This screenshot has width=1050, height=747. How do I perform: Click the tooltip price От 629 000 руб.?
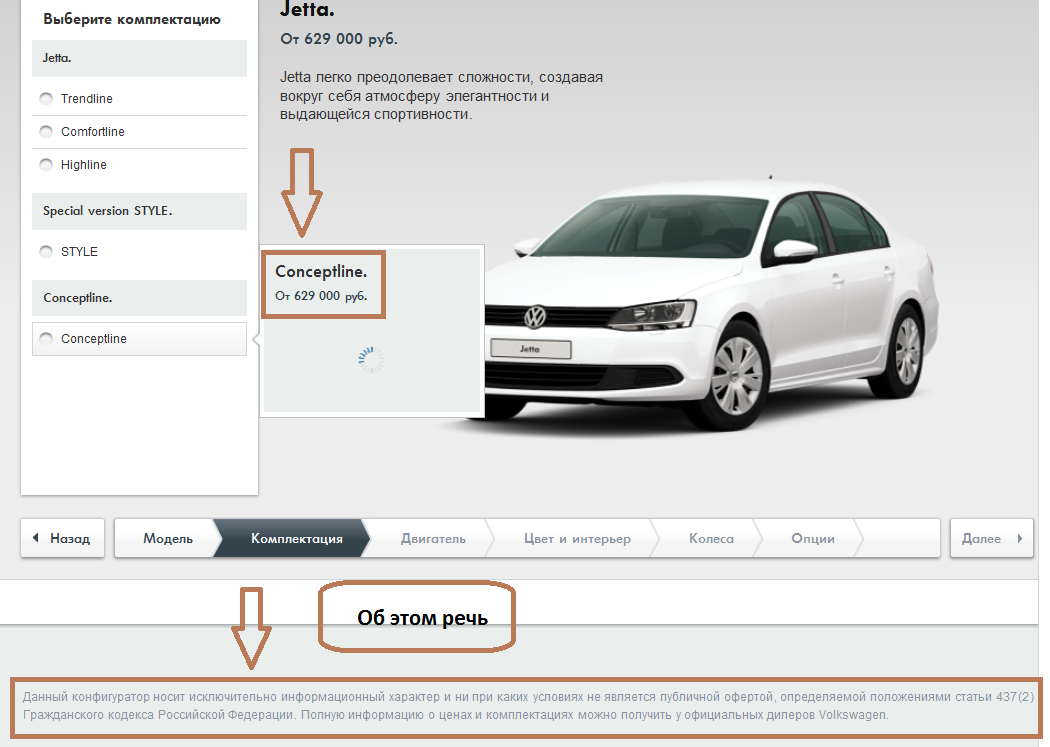(x=321, y=296)
